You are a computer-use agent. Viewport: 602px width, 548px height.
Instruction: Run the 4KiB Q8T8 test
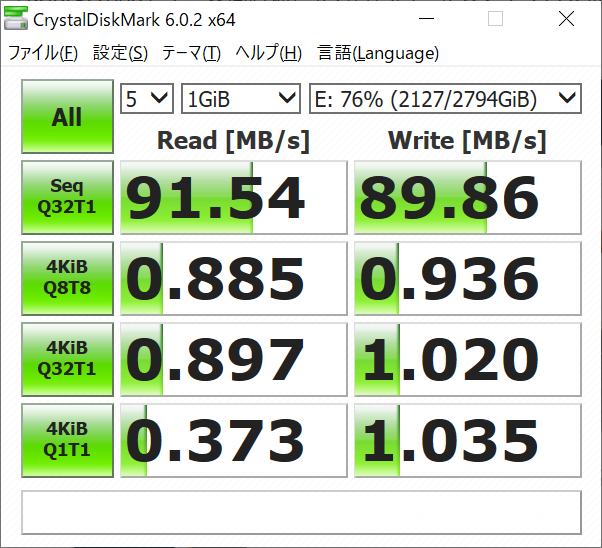coord(67,278)
